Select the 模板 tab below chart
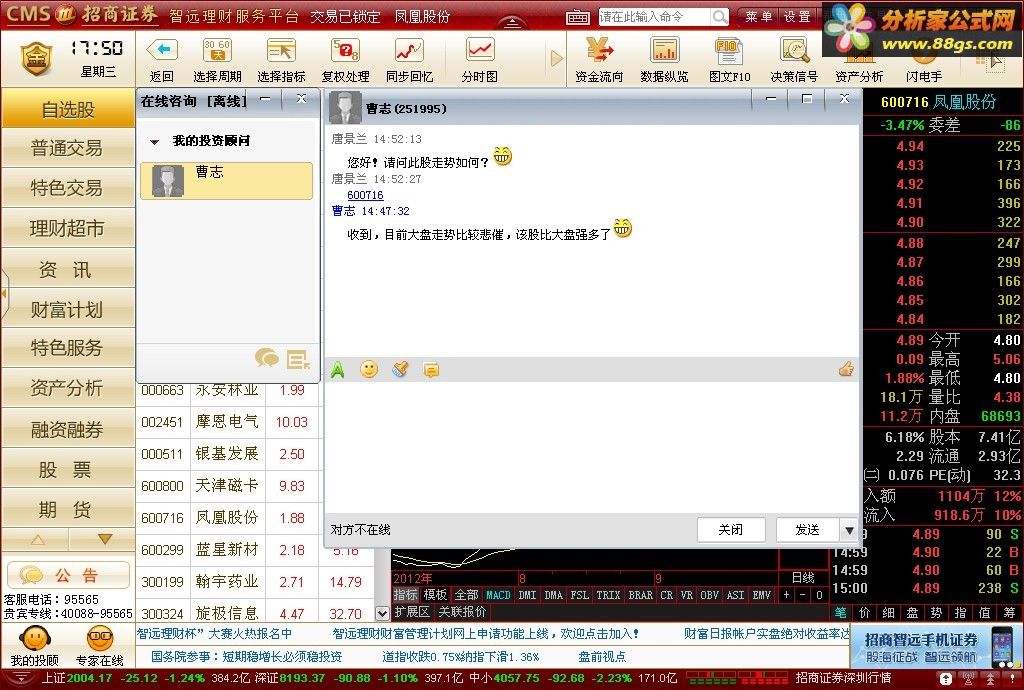This screenshot has height=690, width=1024. tap(435, 595)
